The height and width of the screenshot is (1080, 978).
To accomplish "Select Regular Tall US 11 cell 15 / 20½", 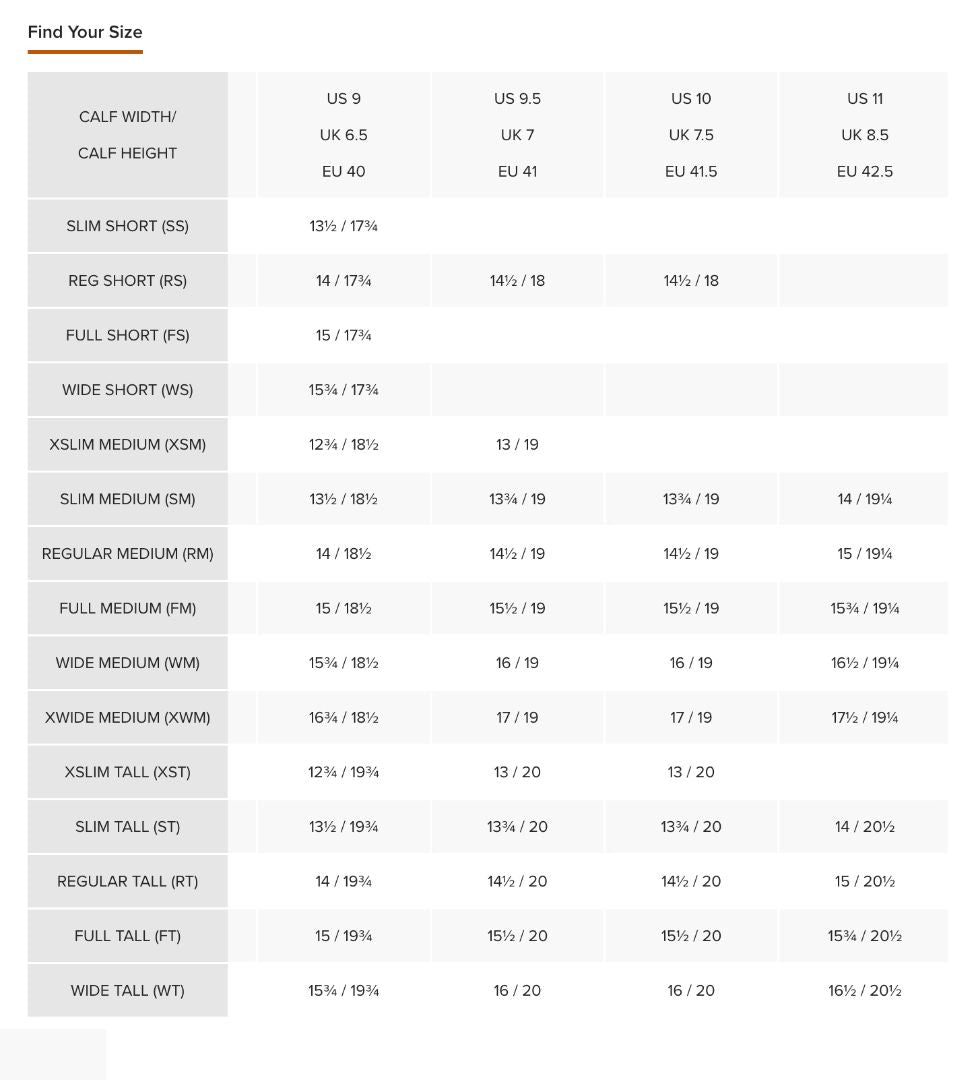I will click(x=864, y=882).
